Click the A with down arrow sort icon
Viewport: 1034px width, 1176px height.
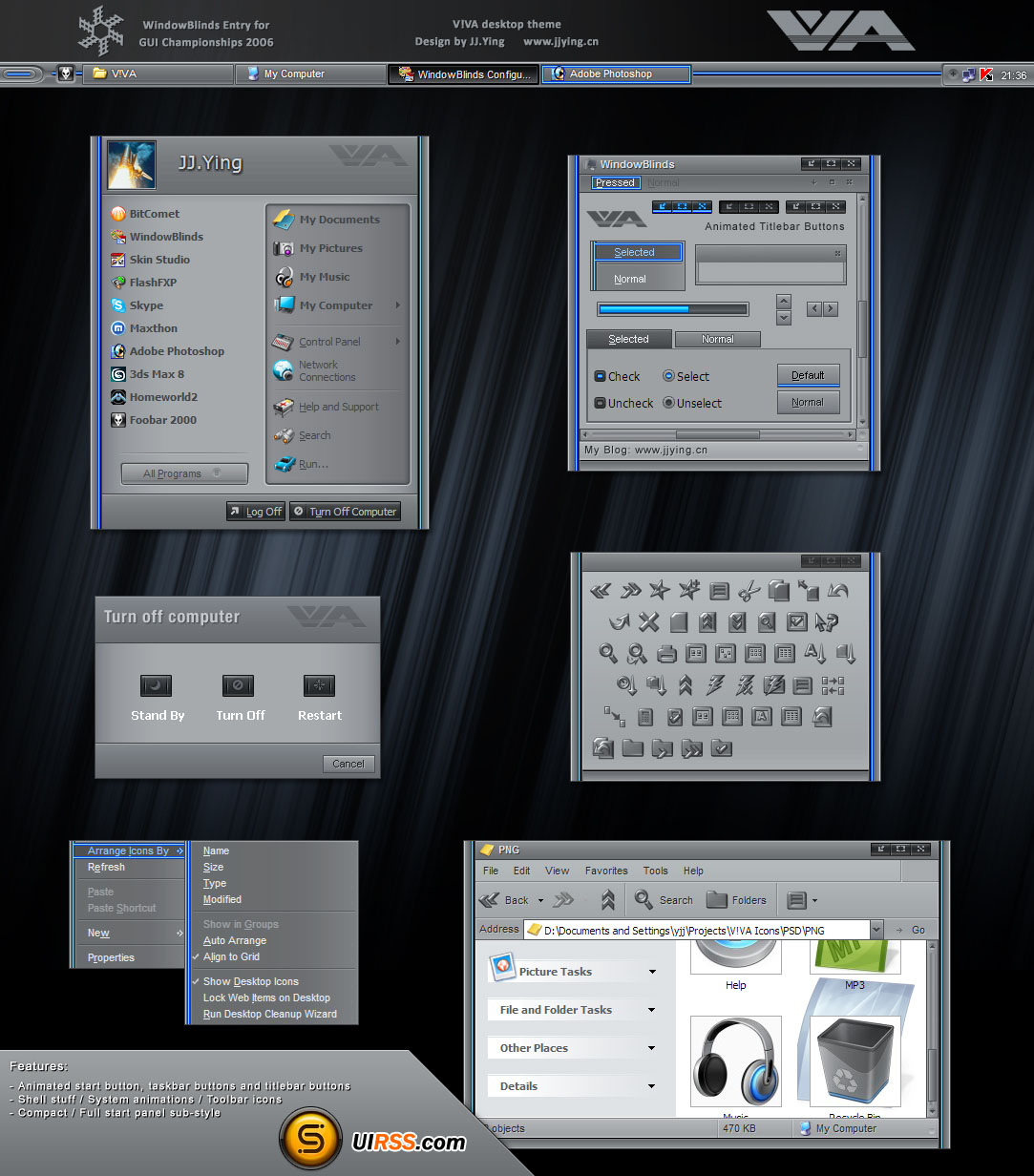point(814,654)
